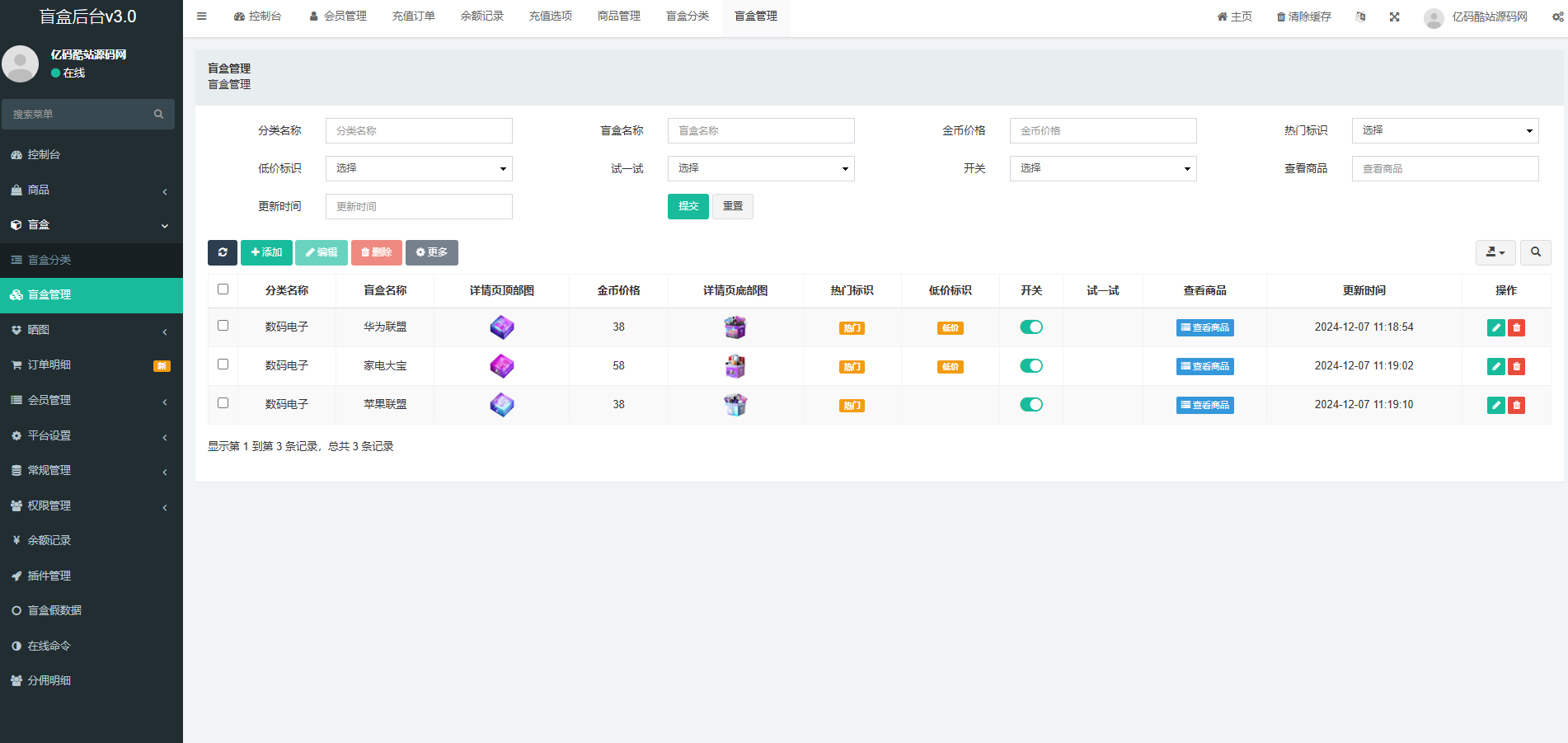This screenshot has height=743, width=1568.
Task: Click the refresh icon button above the table
Action: tap(223, 252)
